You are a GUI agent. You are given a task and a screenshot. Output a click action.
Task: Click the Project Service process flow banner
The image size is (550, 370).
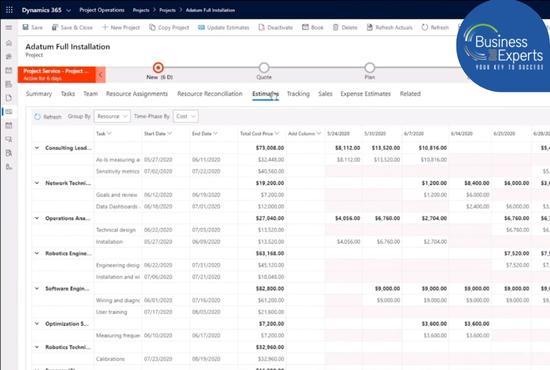(x=57, y=74)
